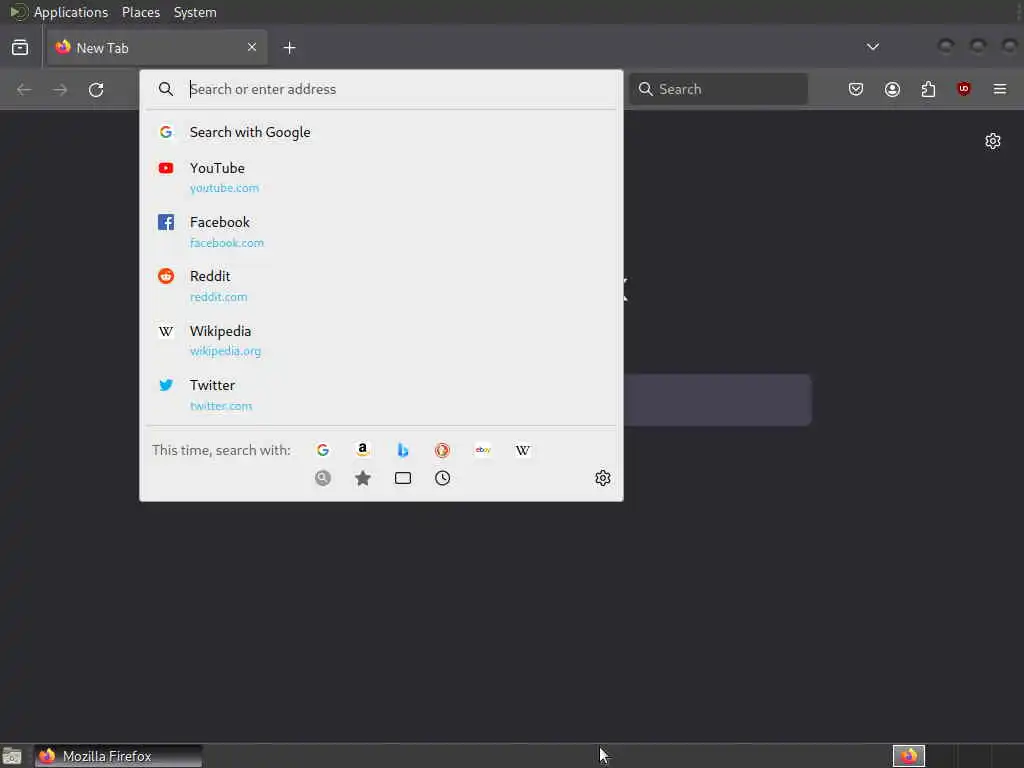Open the Extensions puzzle icon
This screenshot has height=768, width=1024.
[928, 89]
